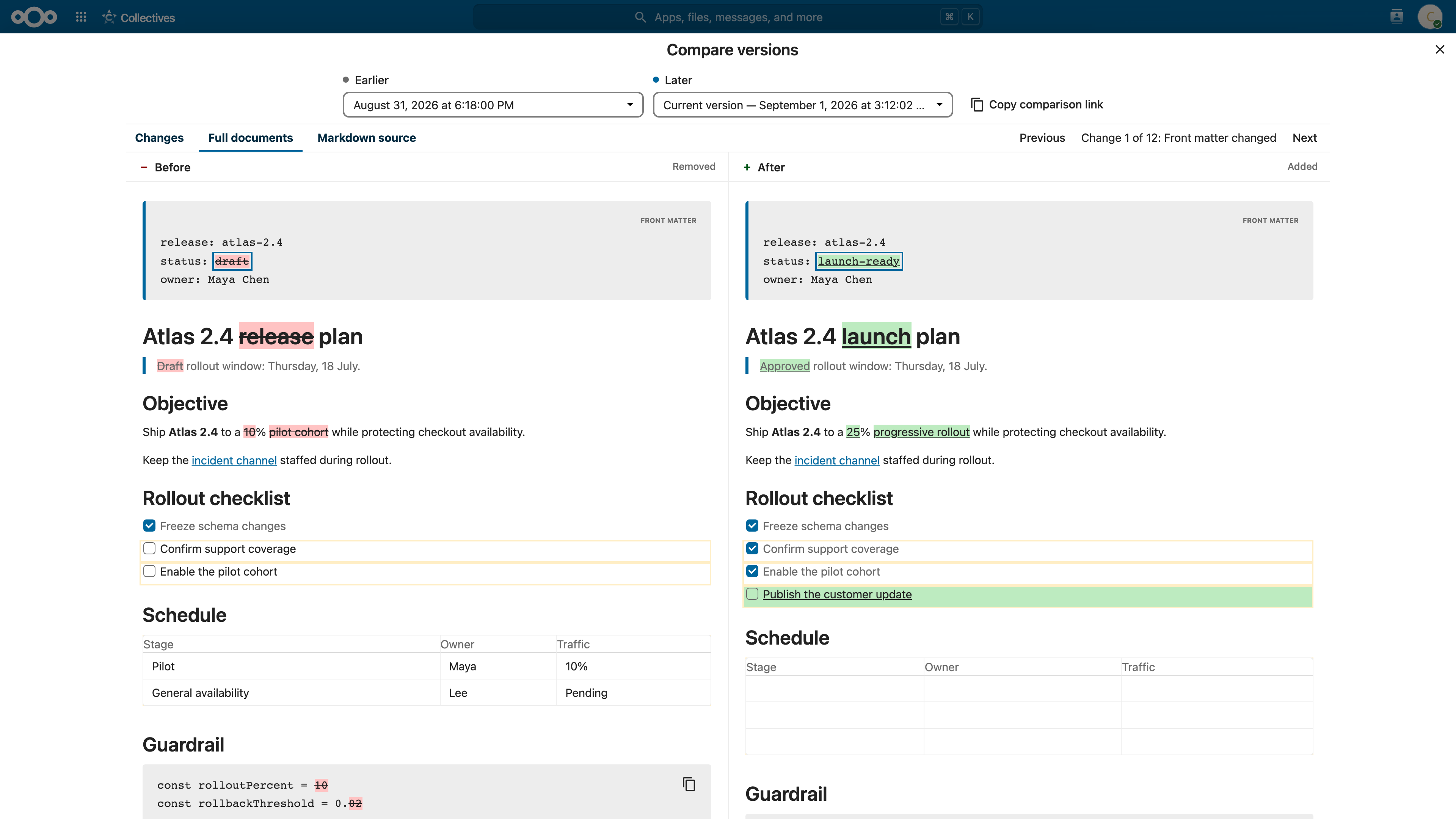Image resolution: width=1456 pixels, height=819 pixels.
Task: Open the contacts menu icon
Action: (1396, 17)
